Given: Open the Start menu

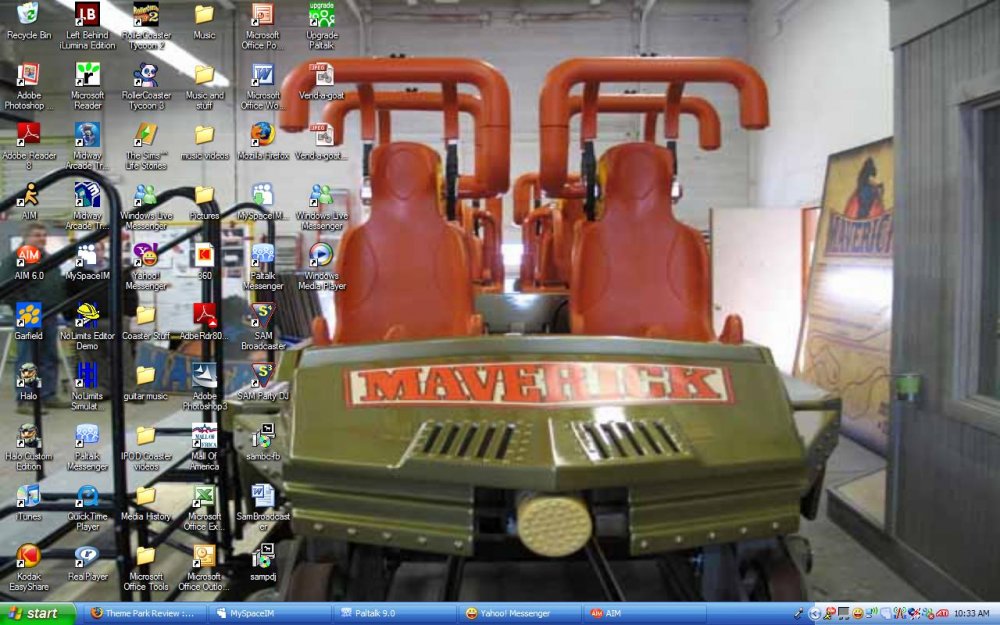Looking at the screenshot, I should [x=37, y=612].
